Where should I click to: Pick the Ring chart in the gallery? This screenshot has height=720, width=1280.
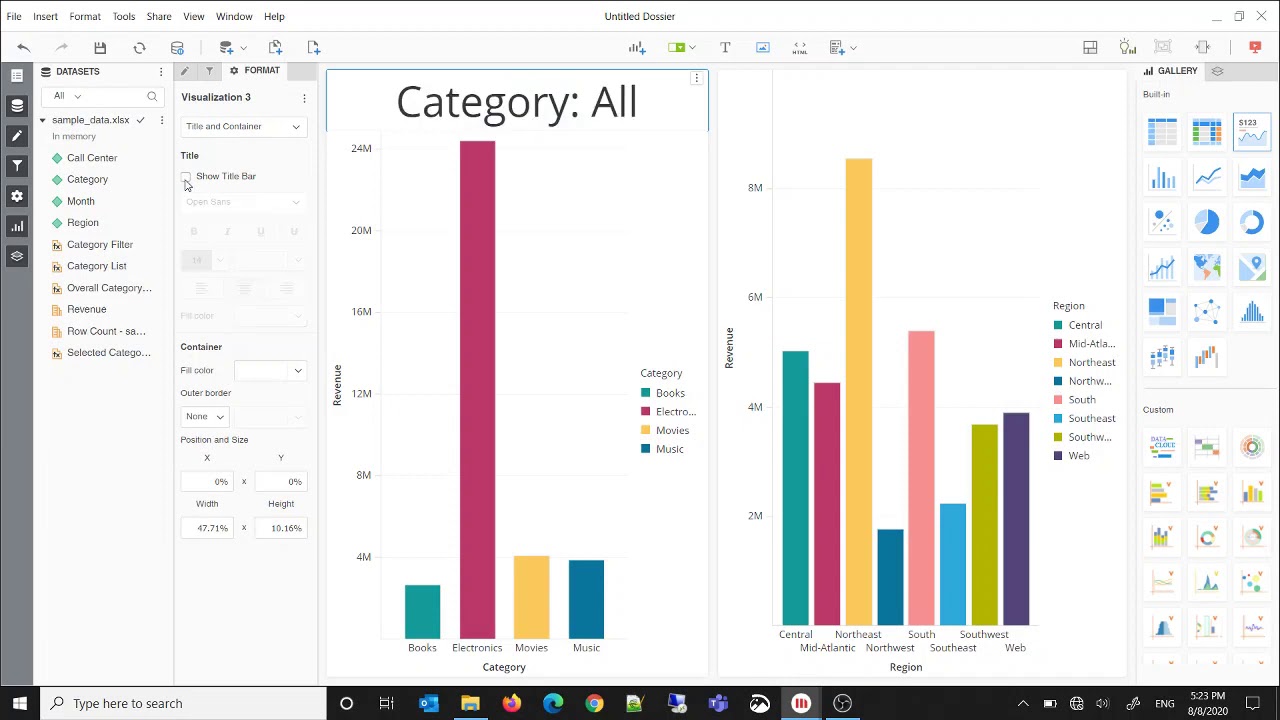point(1252,221)
